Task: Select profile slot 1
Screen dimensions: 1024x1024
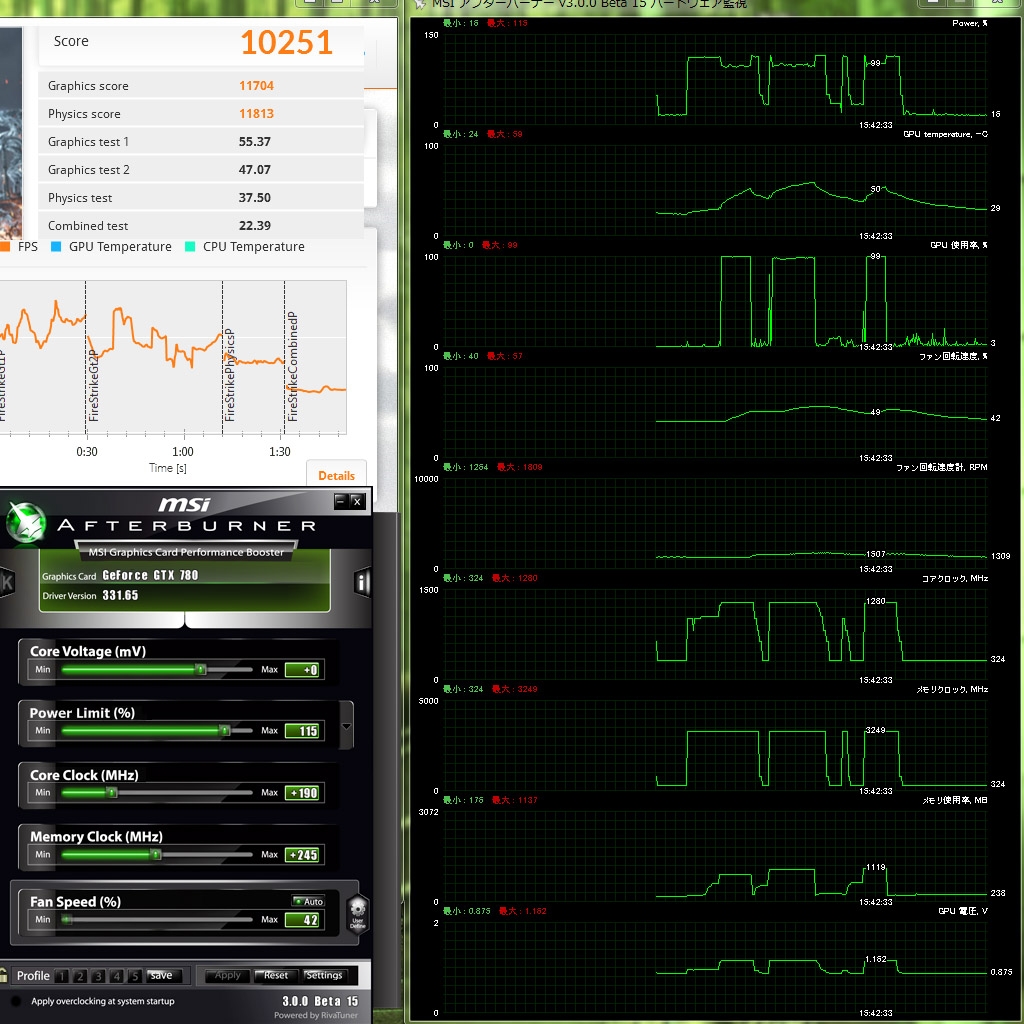Action: (x=61, y=976)
